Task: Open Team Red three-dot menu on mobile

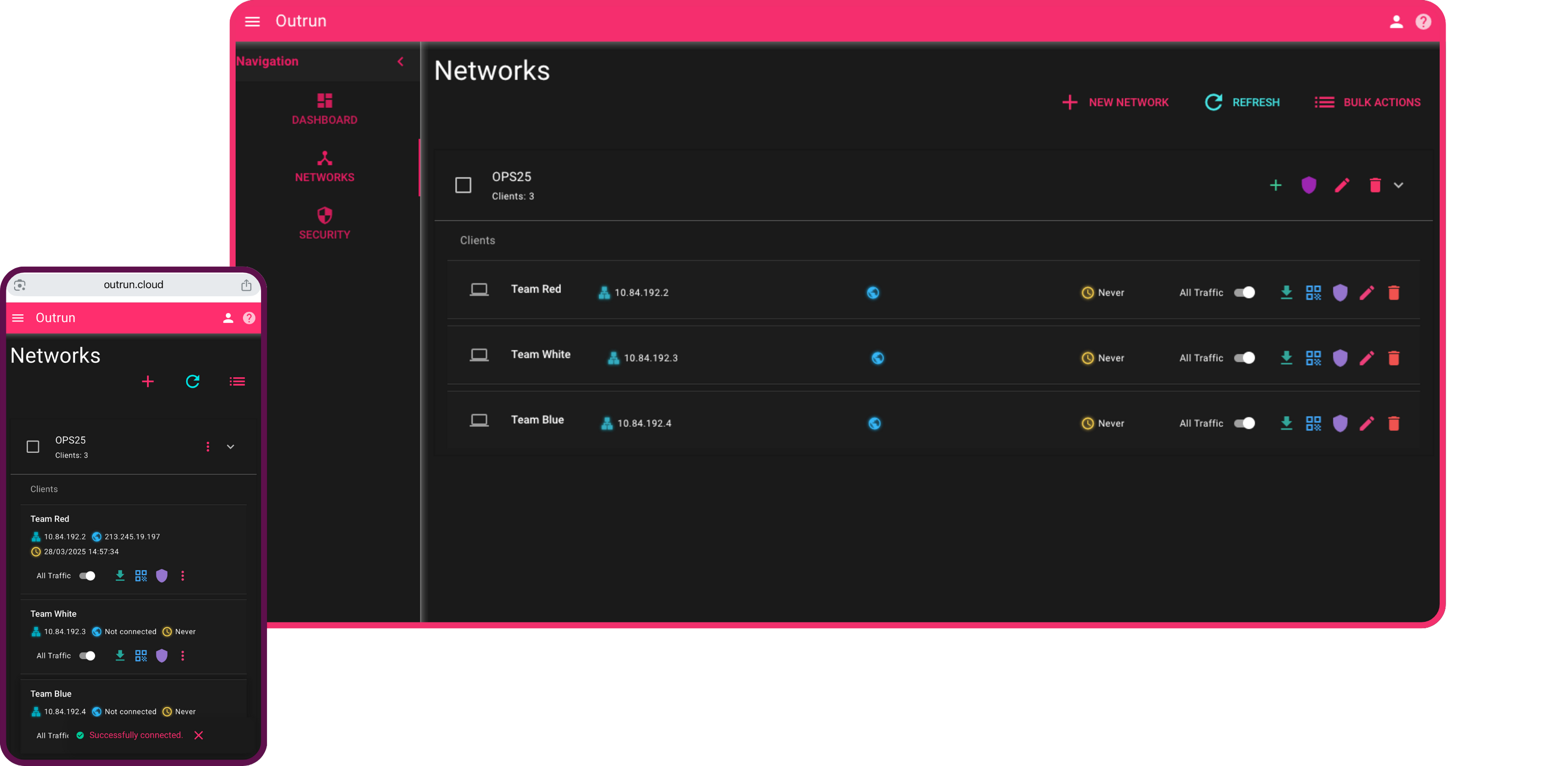Action: (x=183, y=575)
